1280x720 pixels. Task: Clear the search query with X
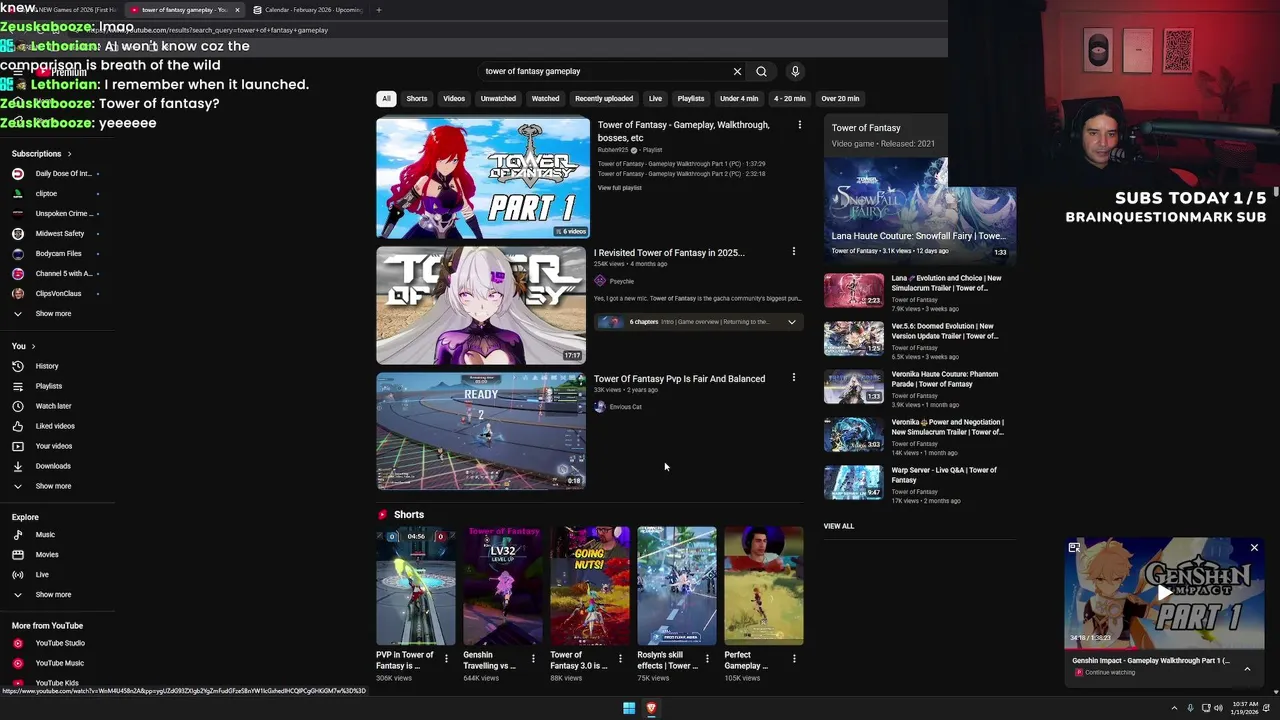[x=737, y=71]
